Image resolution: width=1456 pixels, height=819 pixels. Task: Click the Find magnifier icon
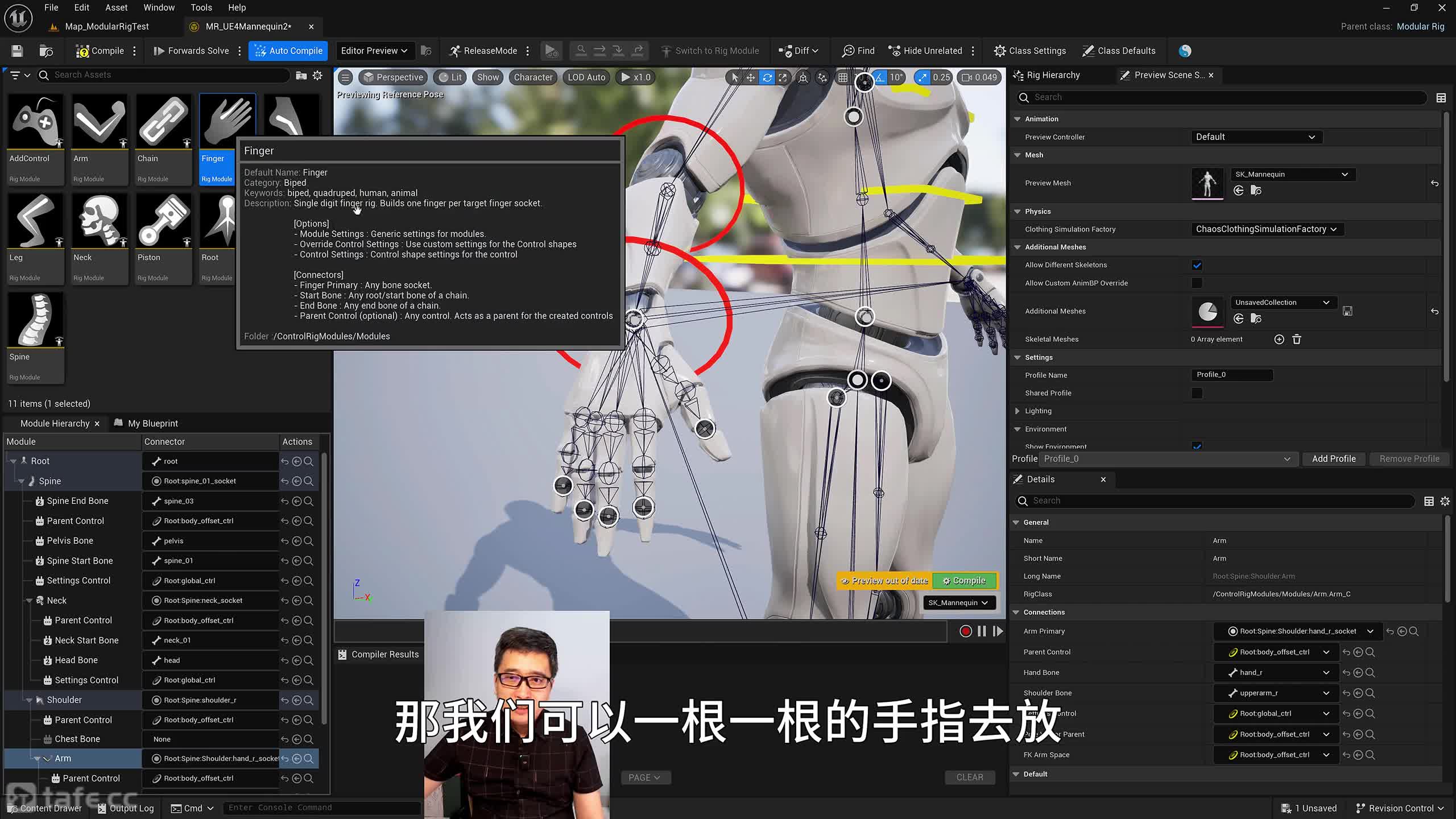[848, 51]
